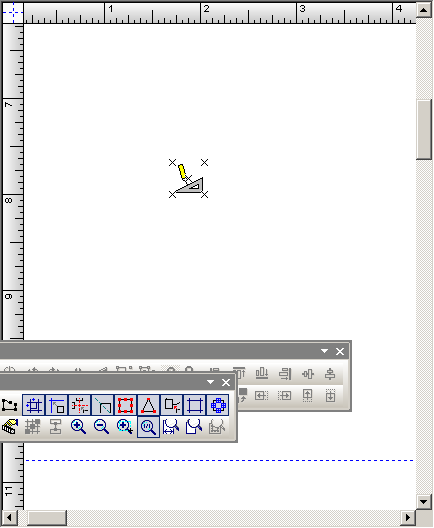Toggle the red-handled square snap button
The height and width of the screenshot is (528, 434).
pyautogui.click(x=125, y=405)
